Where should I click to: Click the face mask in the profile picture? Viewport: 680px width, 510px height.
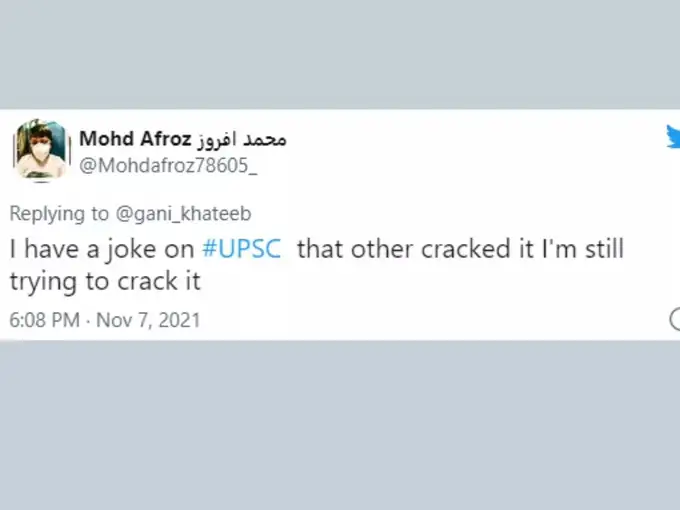pyautogui.click(x=40, y=155)
